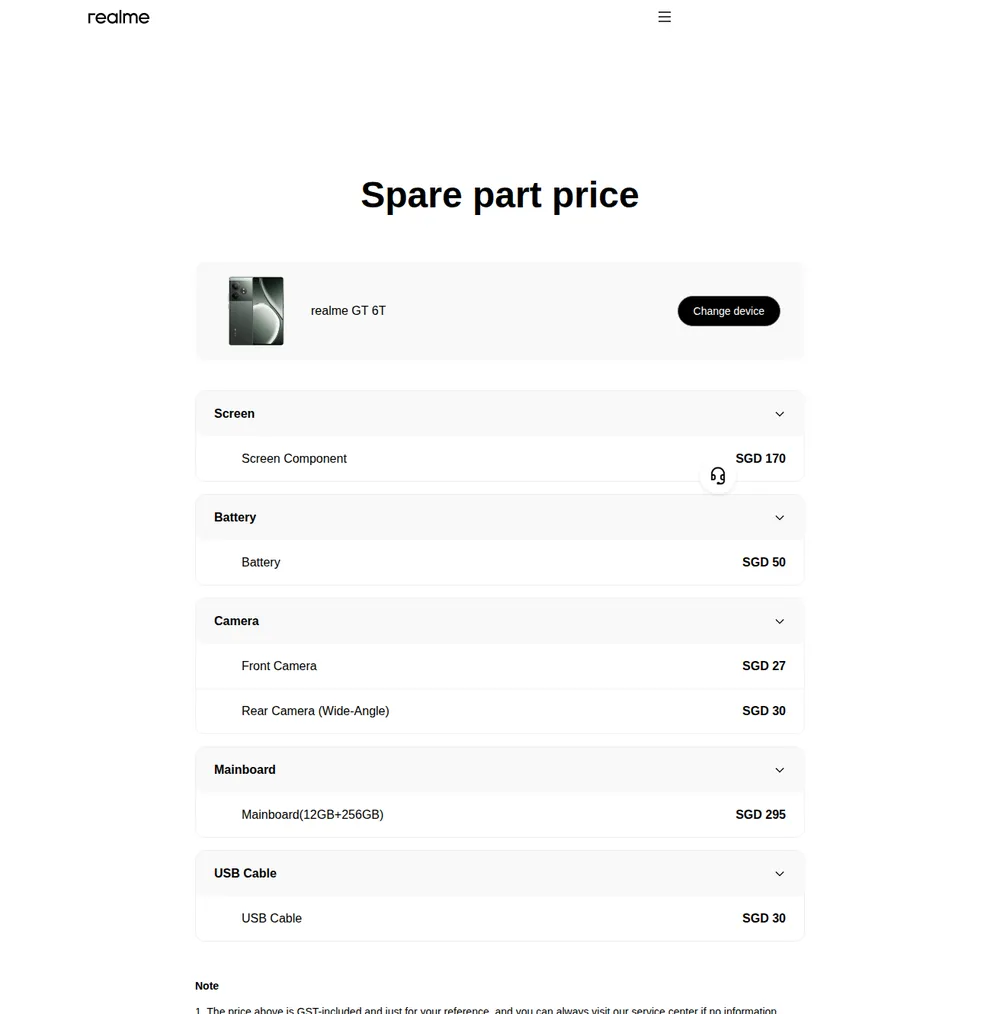Click the Battery SGD 50 price row
The width and height of the screenshot is (1000, 1014).
pos(500,563)
